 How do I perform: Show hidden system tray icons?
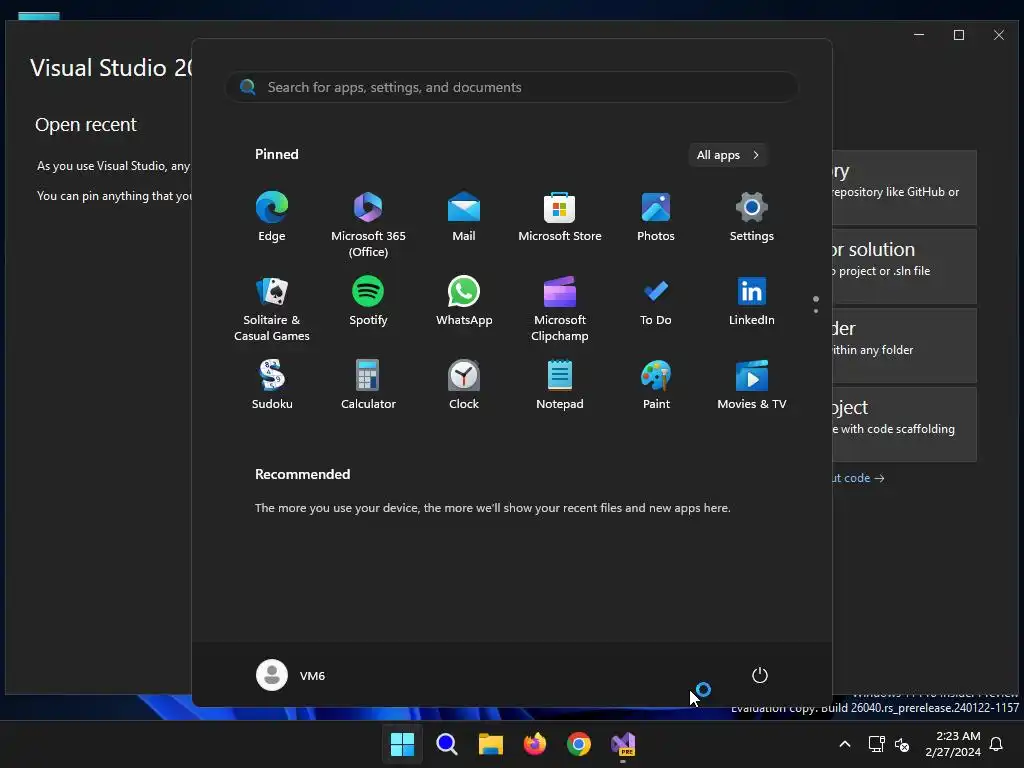(844, 744)
